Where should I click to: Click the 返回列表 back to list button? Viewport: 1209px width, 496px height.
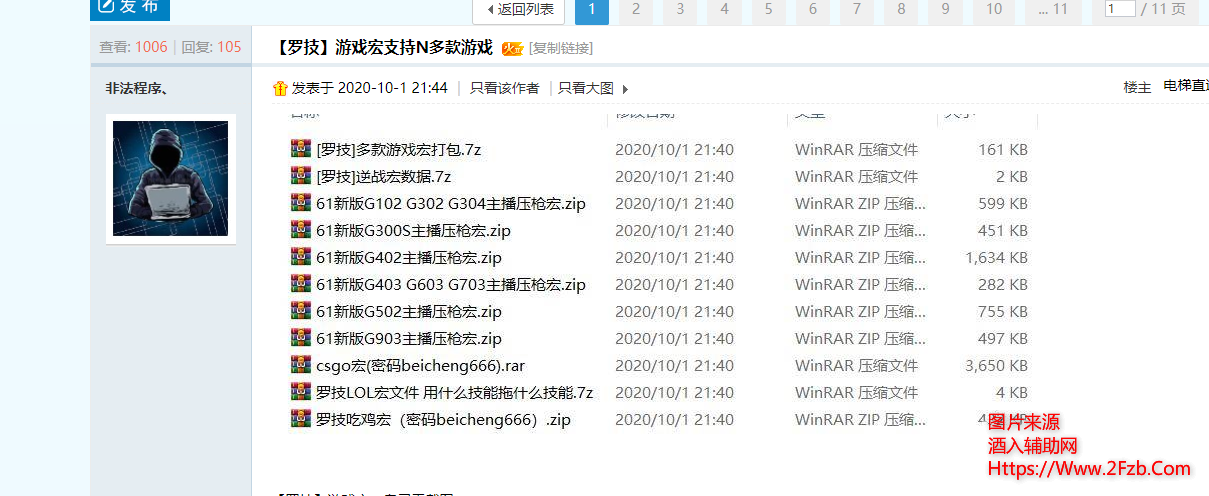[x=519, y=9]
